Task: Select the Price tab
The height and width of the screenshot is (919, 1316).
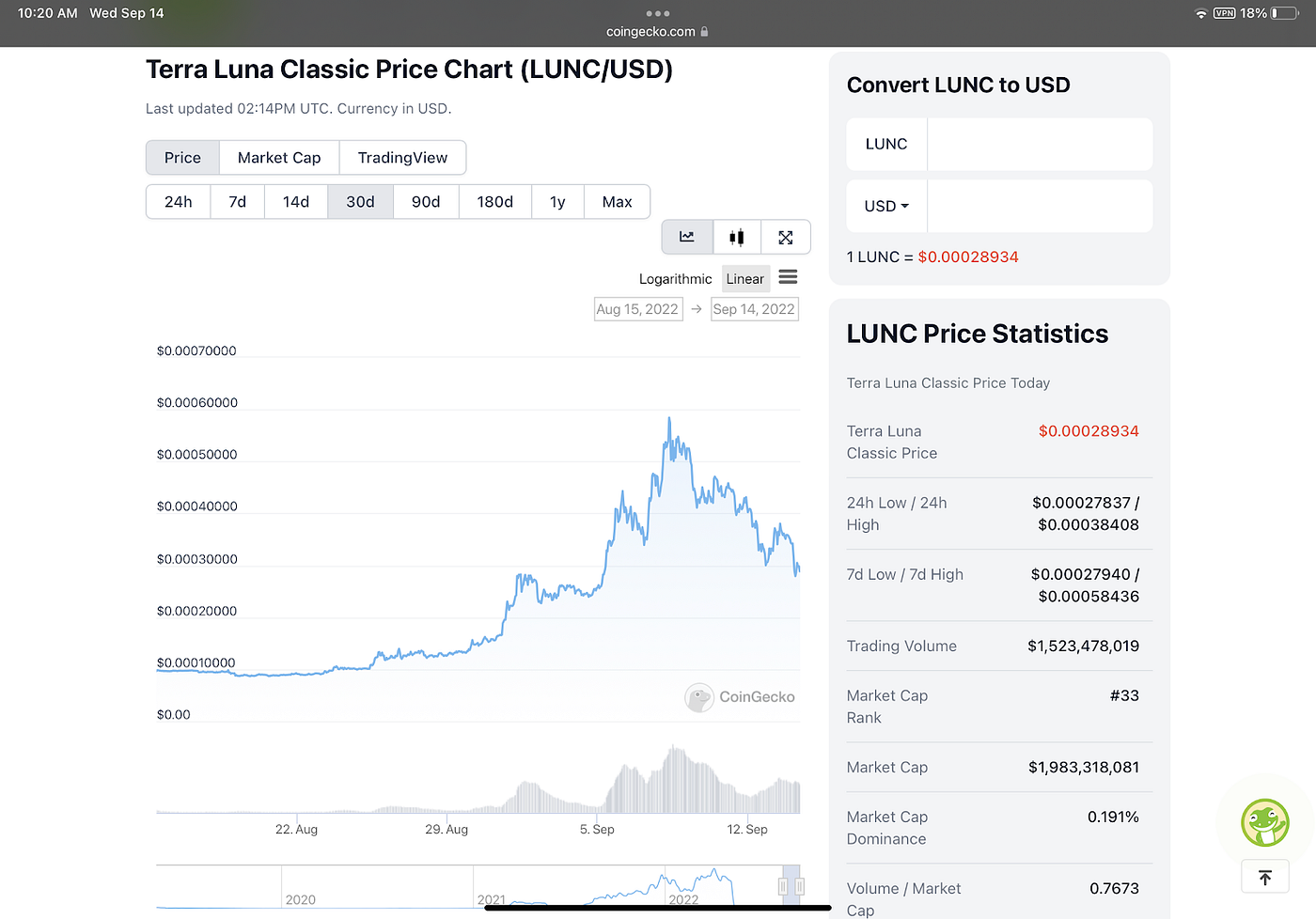Action: 182,158
